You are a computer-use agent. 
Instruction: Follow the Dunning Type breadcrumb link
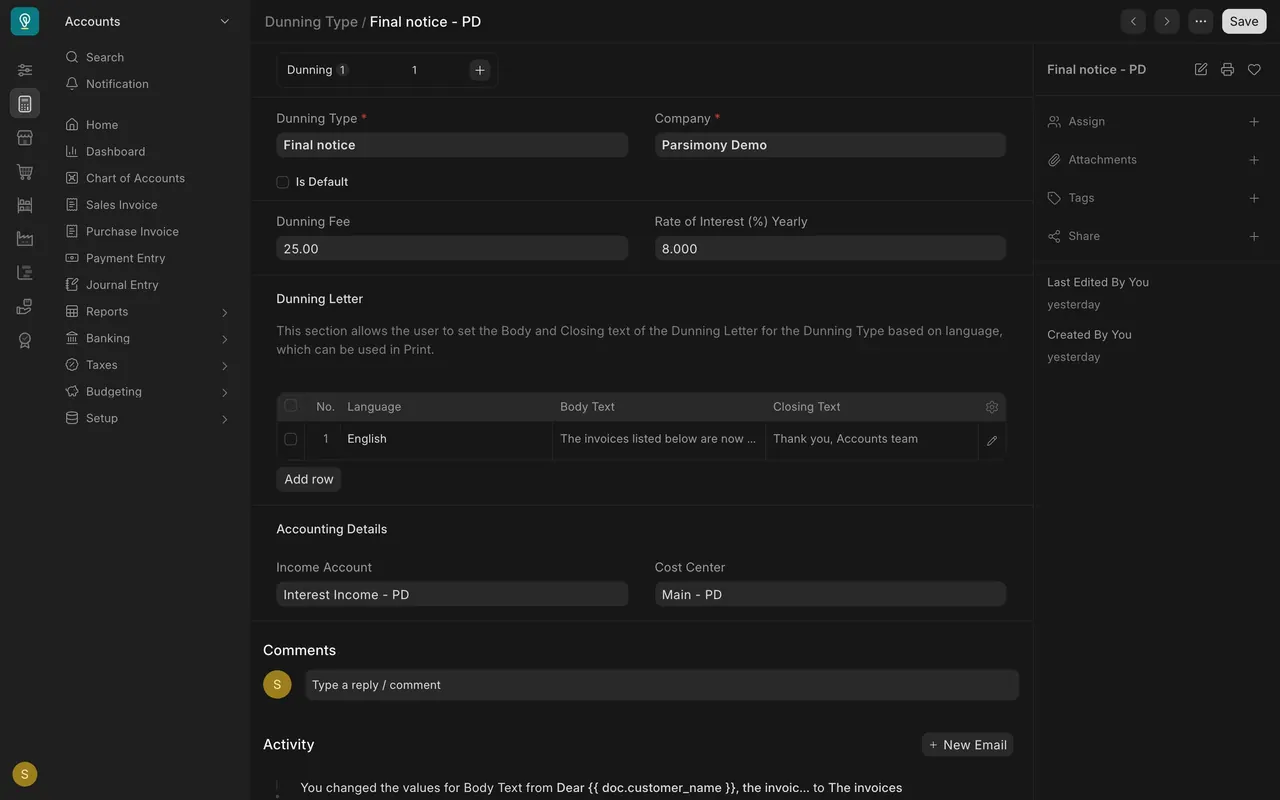click(311, 22)
